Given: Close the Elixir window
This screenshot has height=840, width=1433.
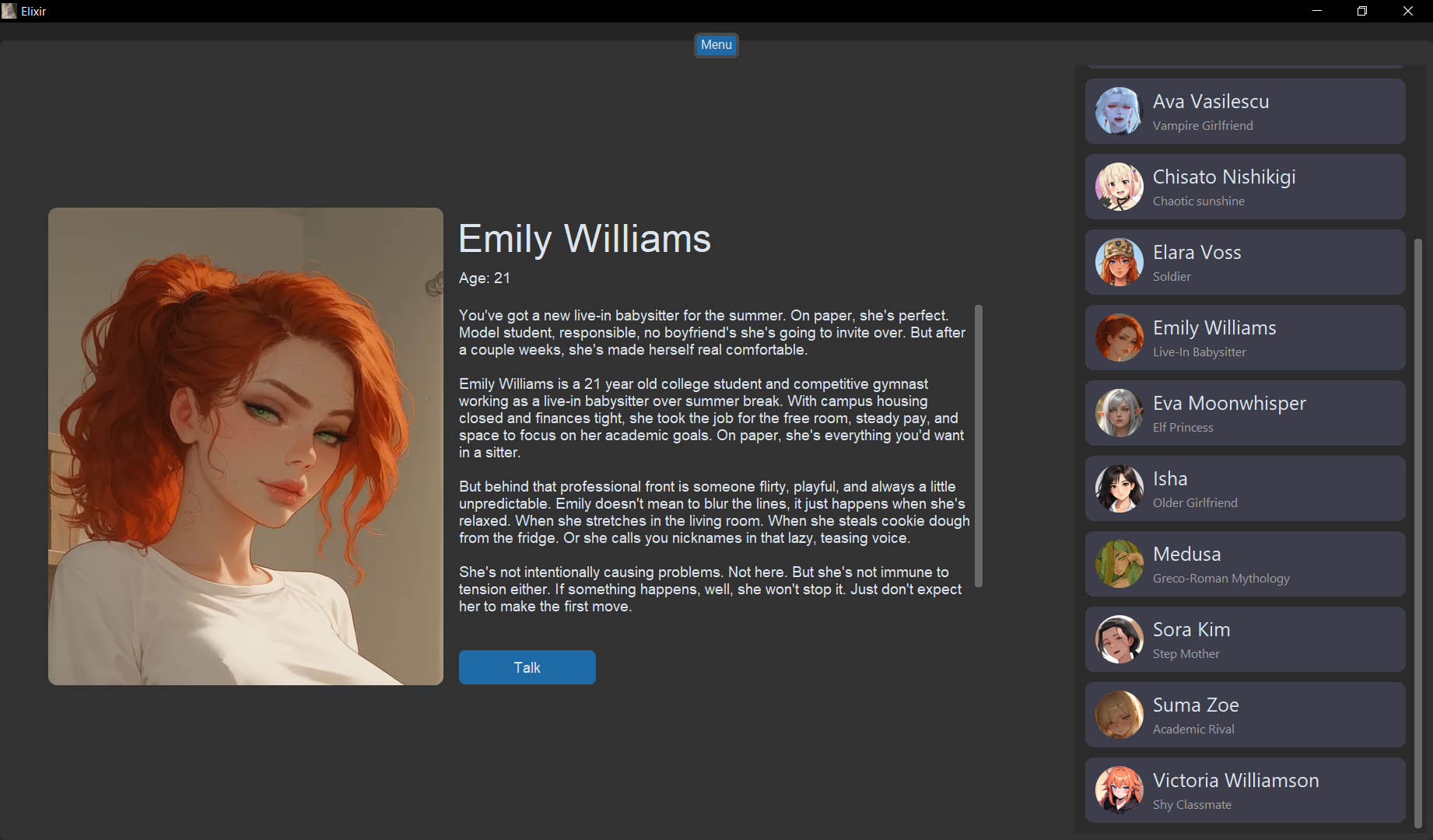Looking at the screenshot, I should (x=1408, y=11).
